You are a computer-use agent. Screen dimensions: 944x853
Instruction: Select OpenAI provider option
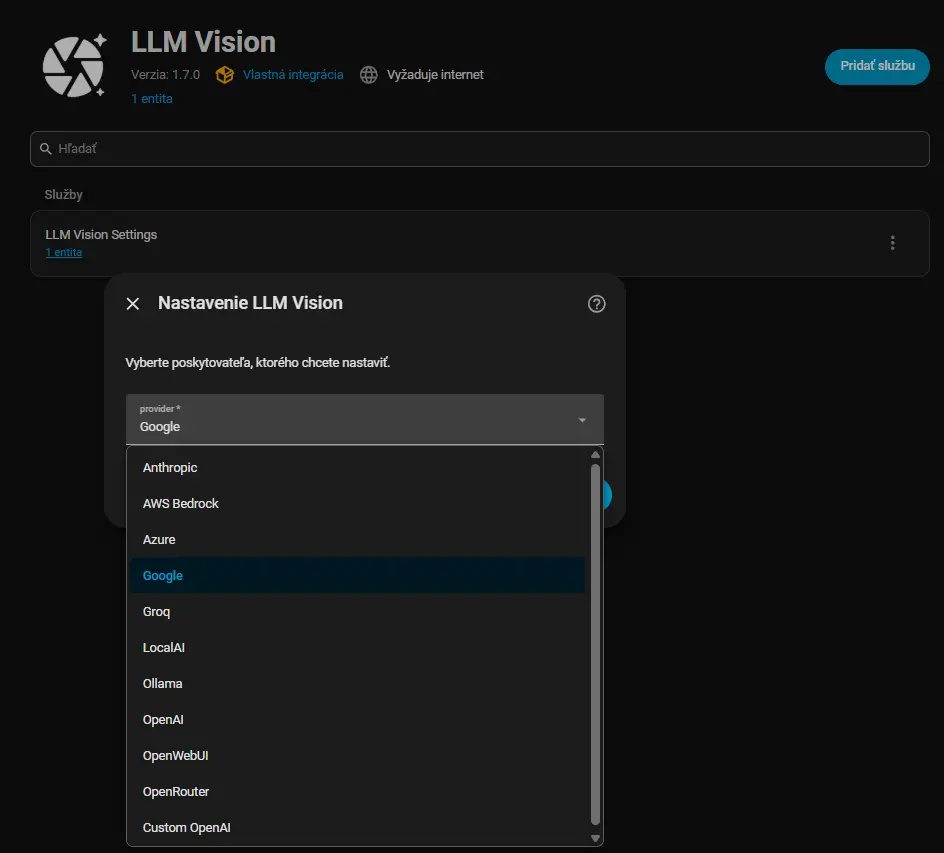click(x=358, y=720)
